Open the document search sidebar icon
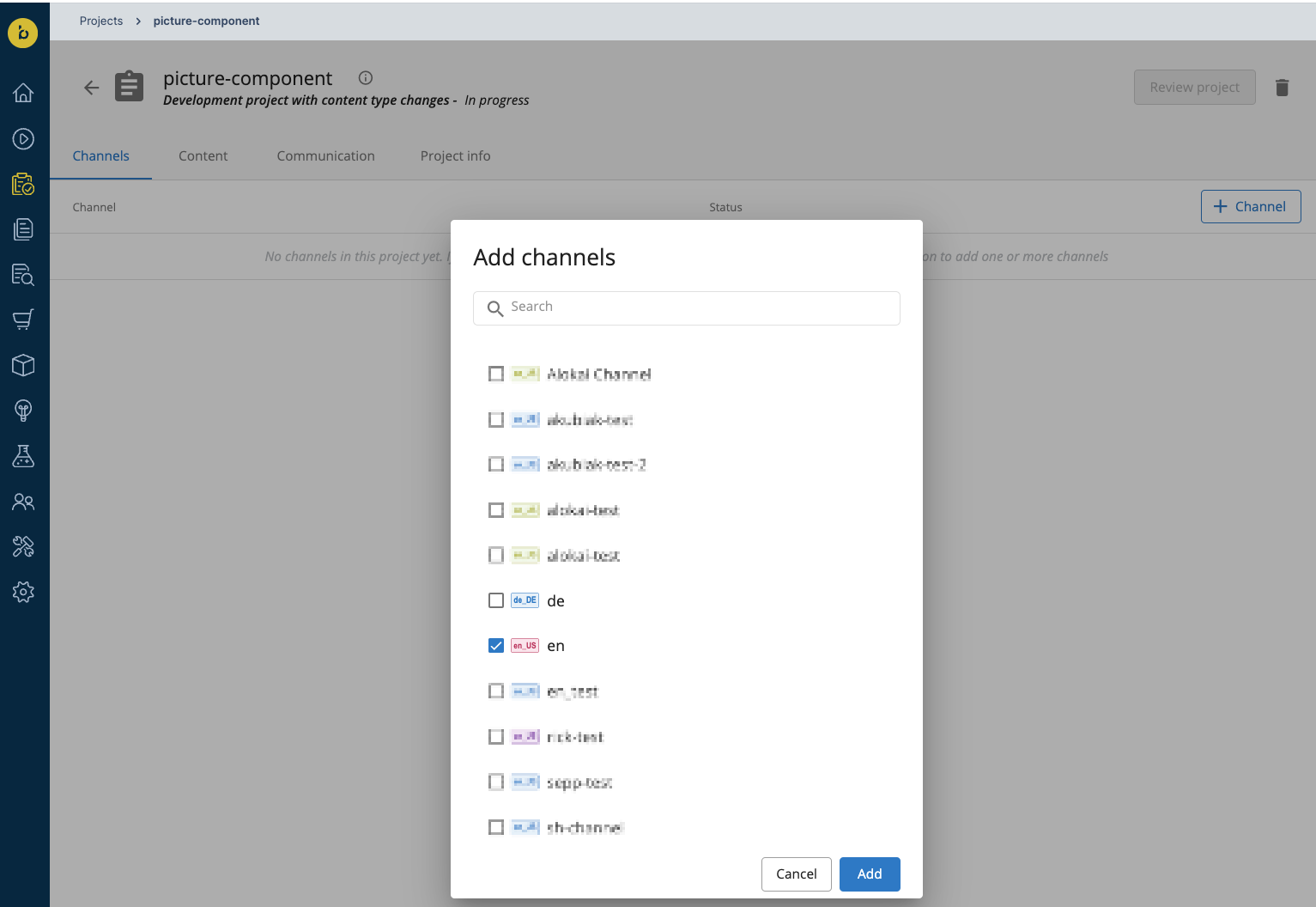 tap(23, 275)
